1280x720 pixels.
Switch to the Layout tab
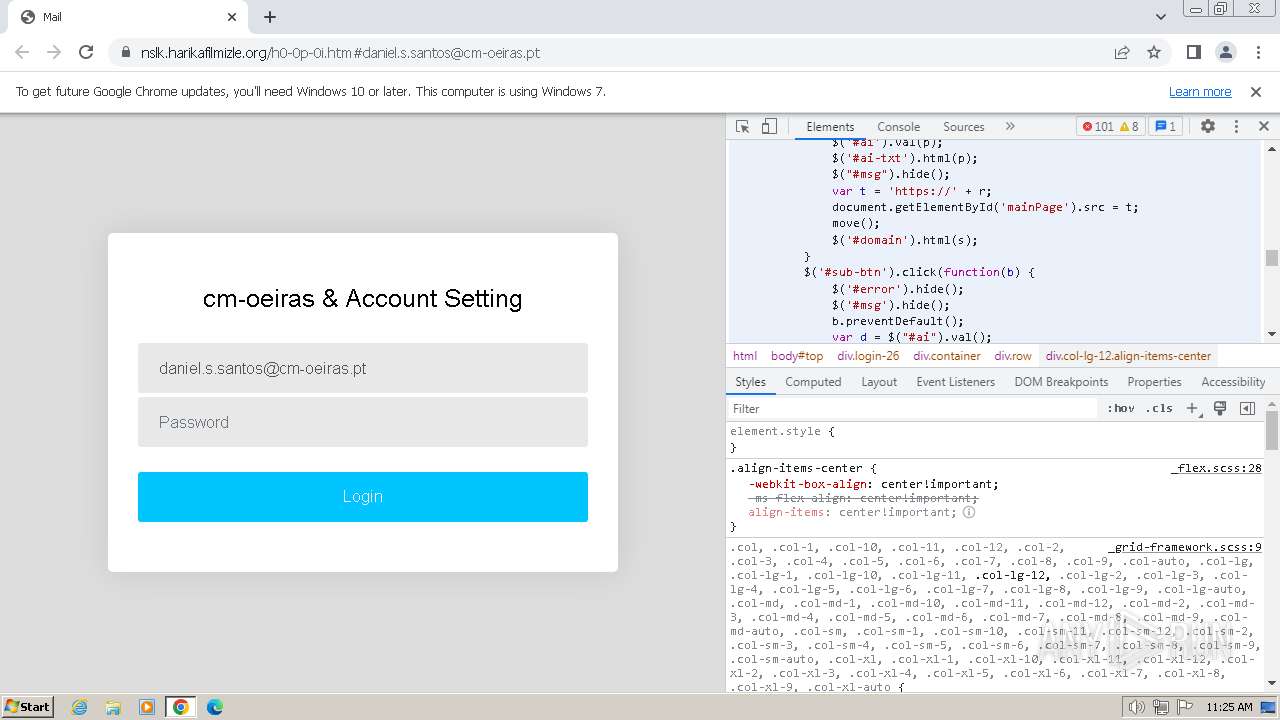(x=879, y=381)
